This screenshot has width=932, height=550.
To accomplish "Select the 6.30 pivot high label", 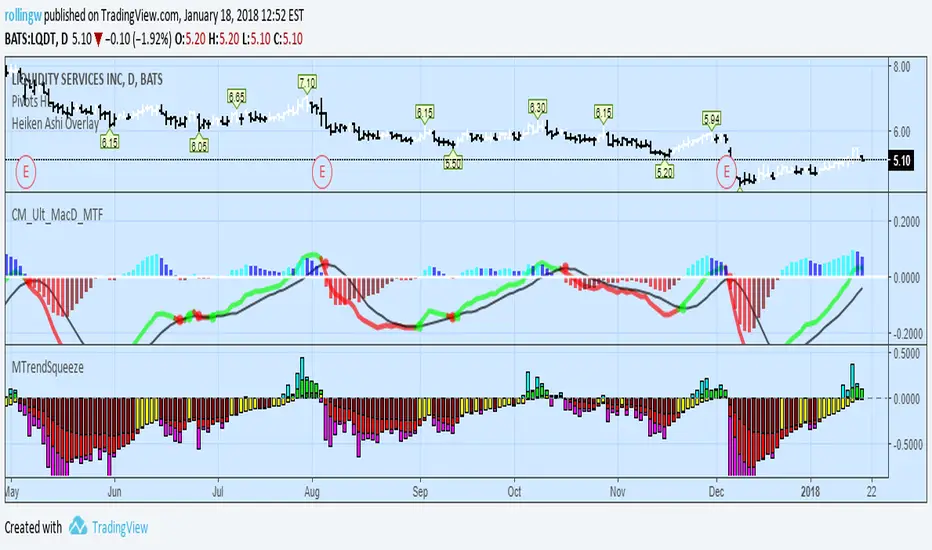I will coord(537,107).
